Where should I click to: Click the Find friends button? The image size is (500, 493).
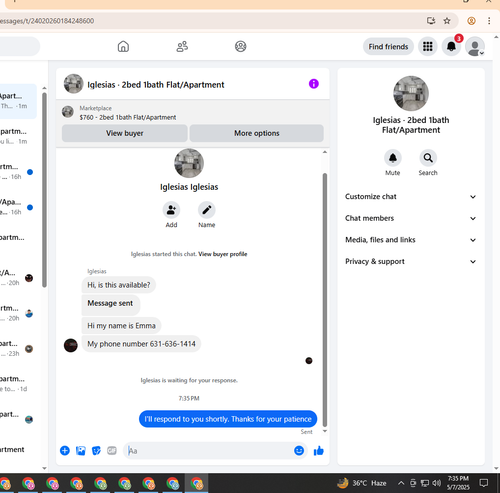[x=388, y=47]
